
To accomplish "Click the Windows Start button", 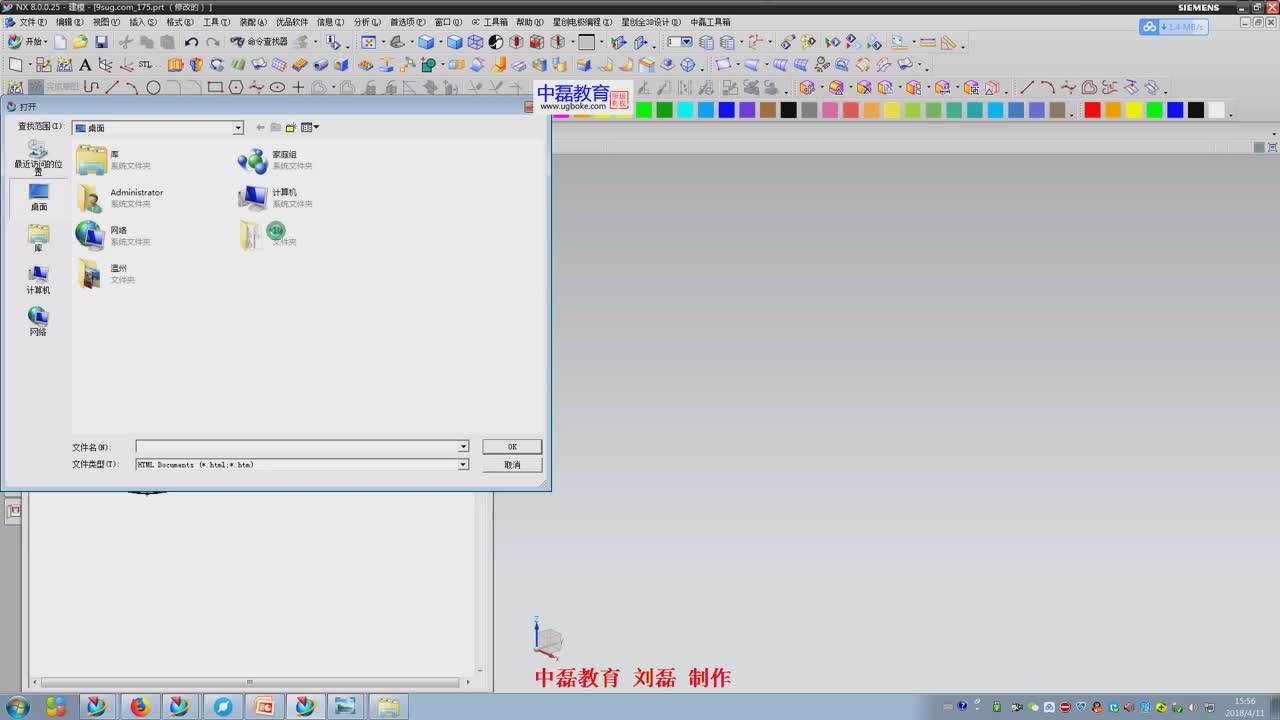I will 17,707.
